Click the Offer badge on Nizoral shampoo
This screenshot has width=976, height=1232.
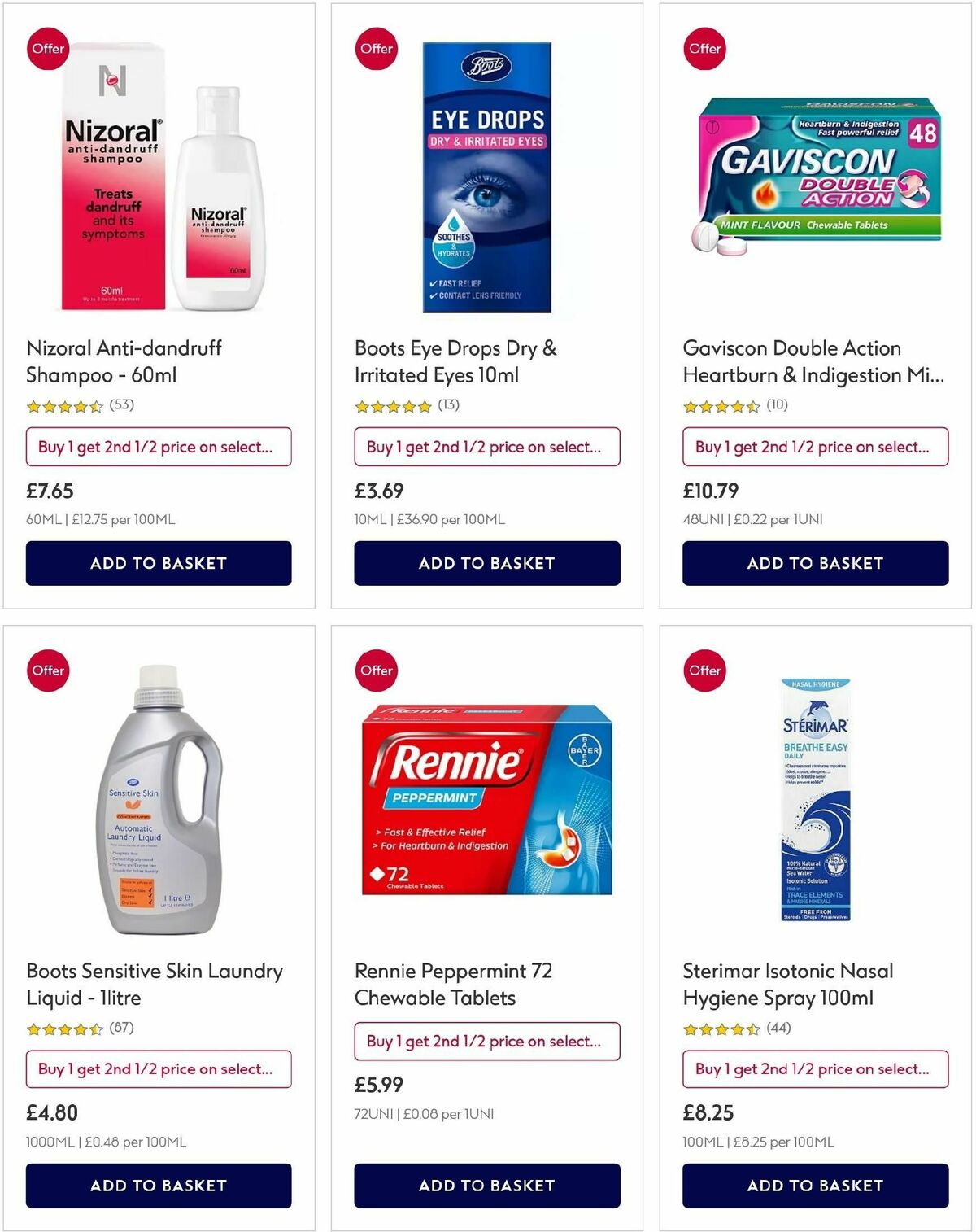[x=48, y=49]
